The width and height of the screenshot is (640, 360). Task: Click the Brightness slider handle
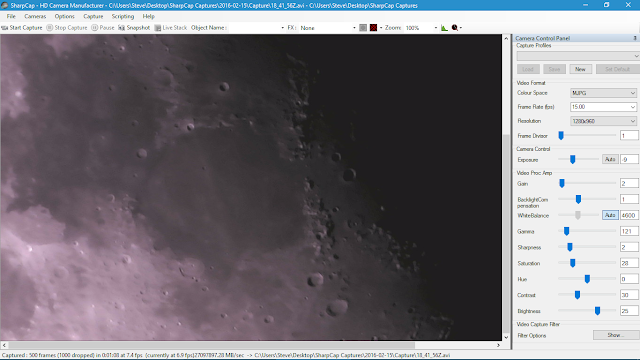click(x=597, y=311)
